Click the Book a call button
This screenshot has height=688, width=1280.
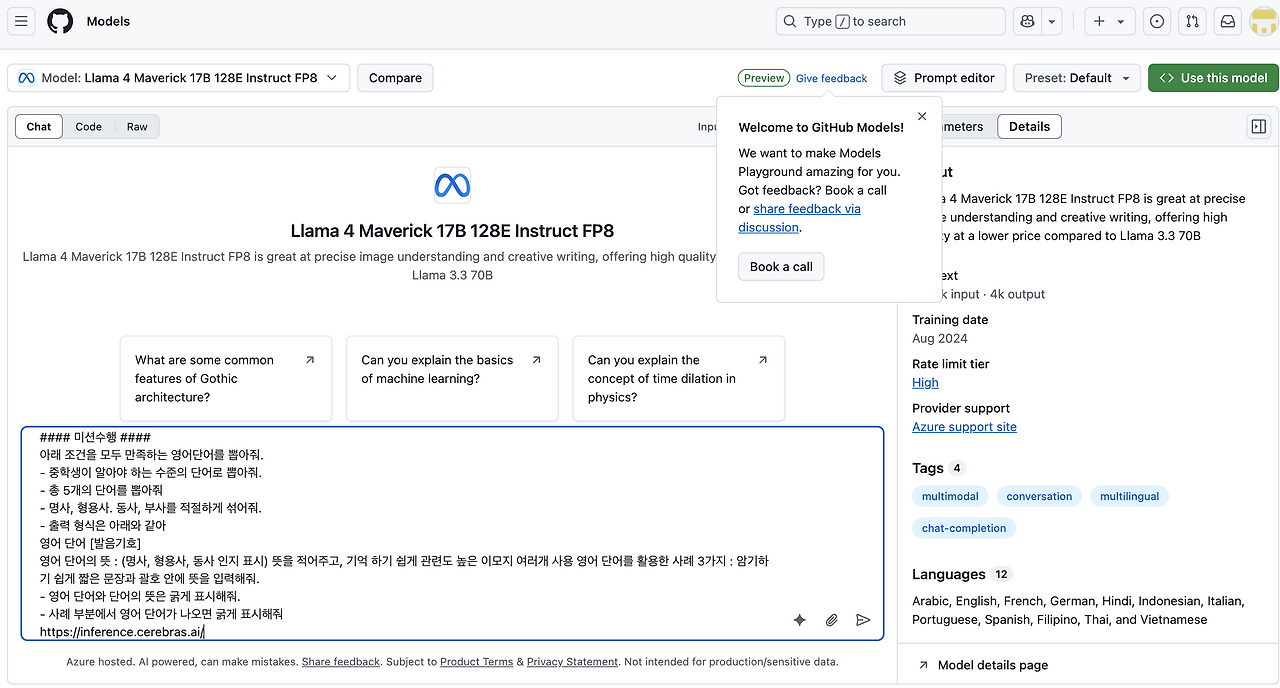tap(781, 267)
